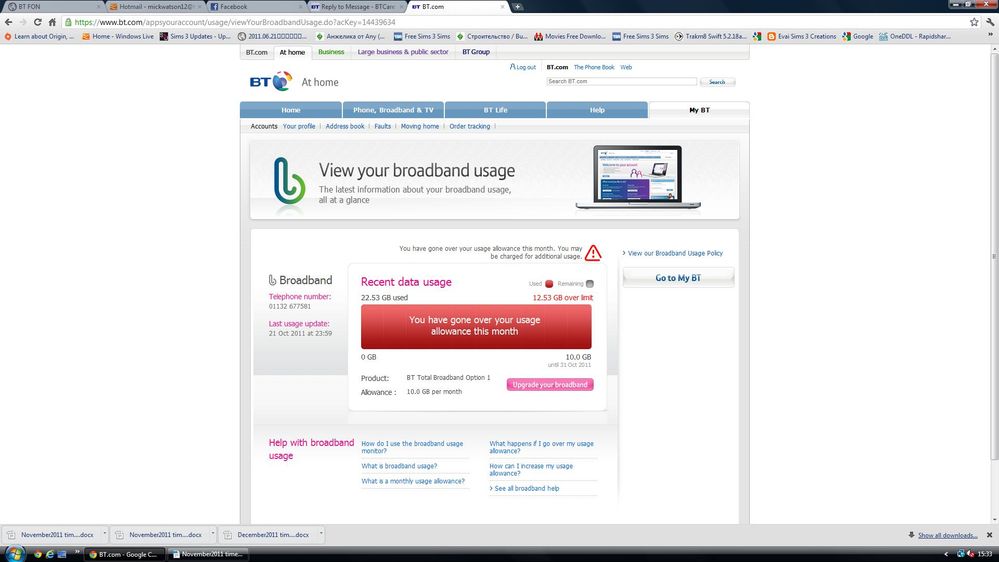Expand the bookmarks overflow chevron
999x562 pixels.
click(991, 36)
